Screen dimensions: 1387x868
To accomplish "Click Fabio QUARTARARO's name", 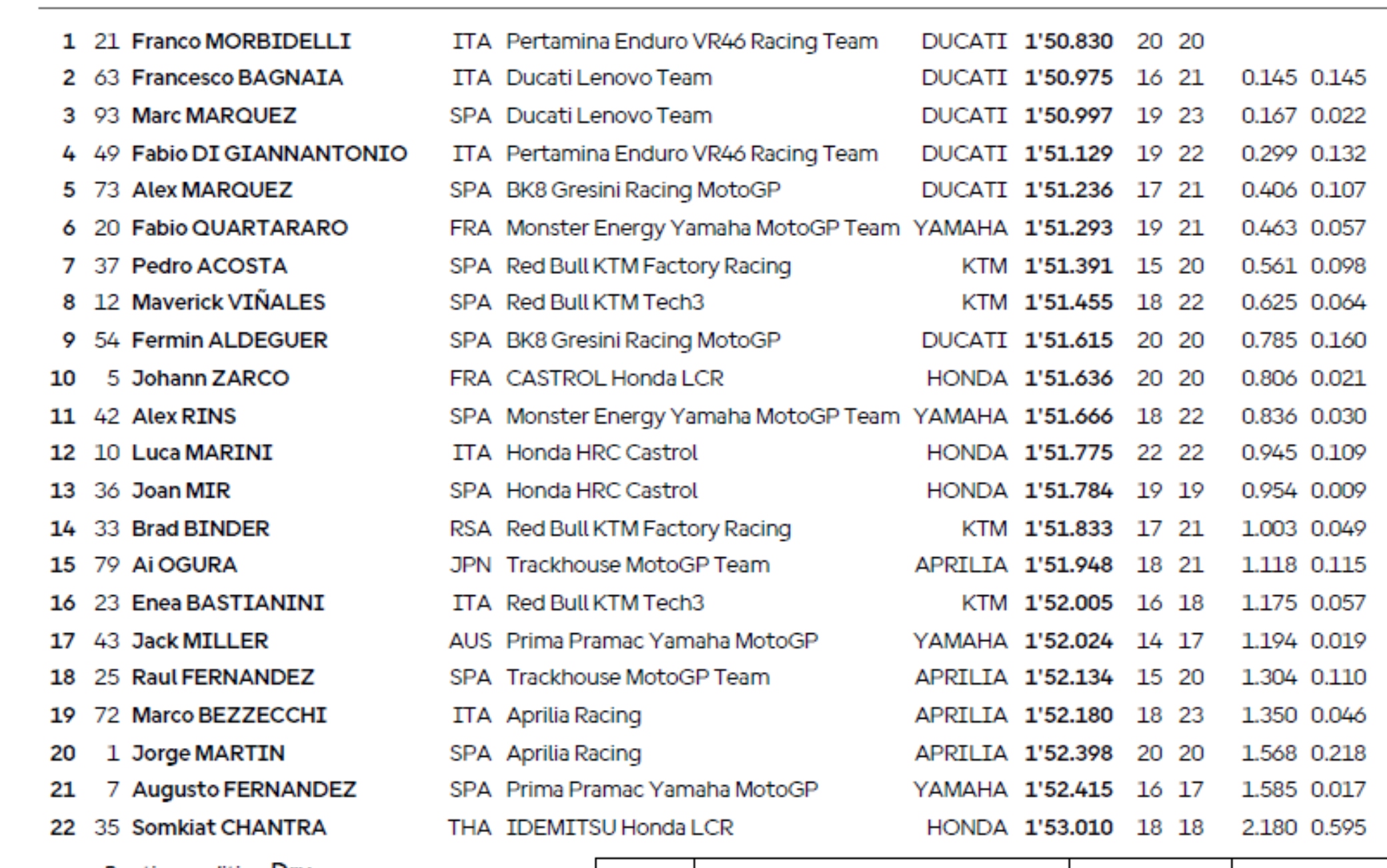I will pos(239,228).
